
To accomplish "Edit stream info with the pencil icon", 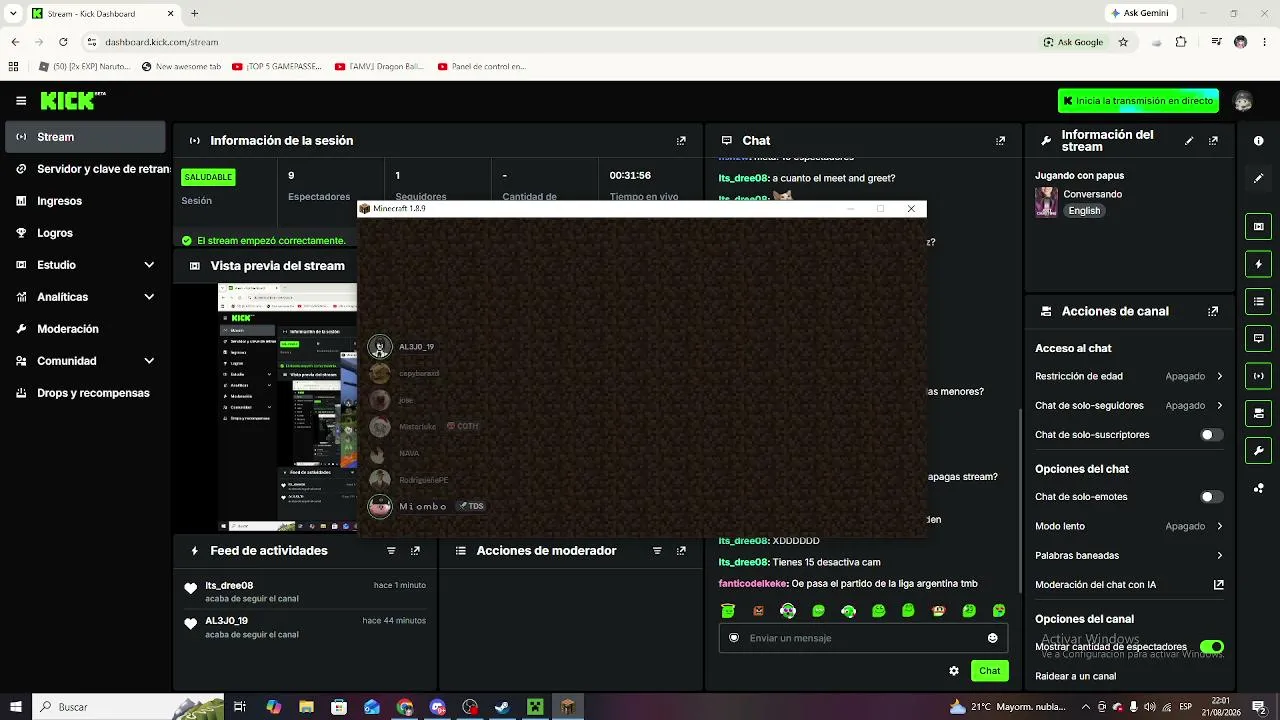I will [1189, 141].
